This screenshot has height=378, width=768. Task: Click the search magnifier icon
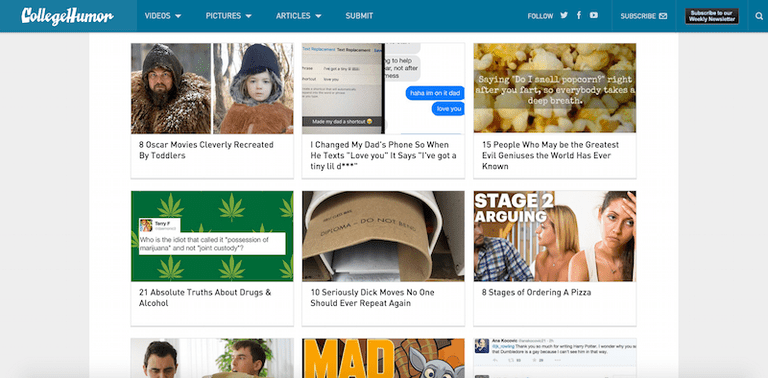tap(759, 16)
